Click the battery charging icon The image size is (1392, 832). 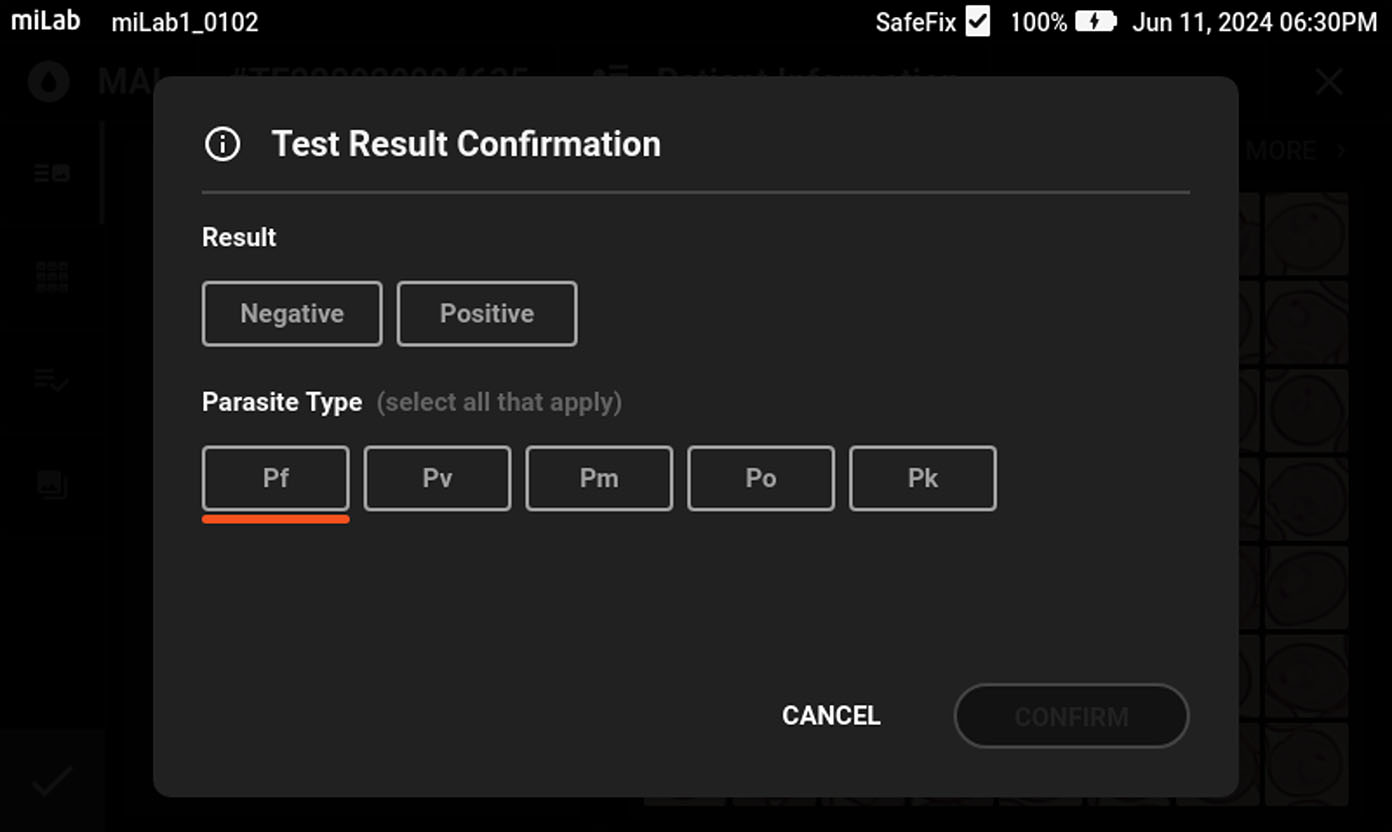[x=1095, y=21]
